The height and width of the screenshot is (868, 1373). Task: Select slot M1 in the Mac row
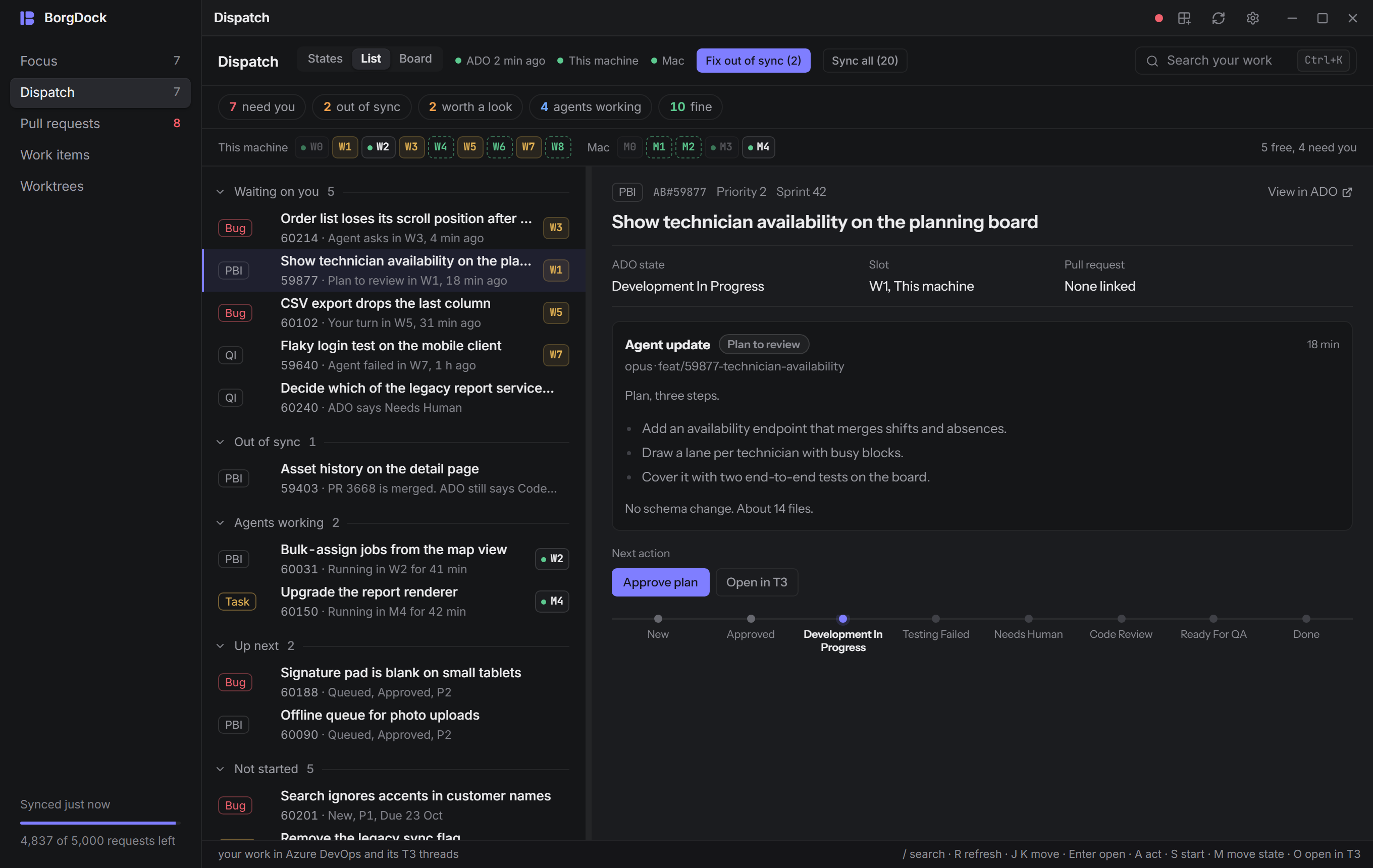coord(659,147)
